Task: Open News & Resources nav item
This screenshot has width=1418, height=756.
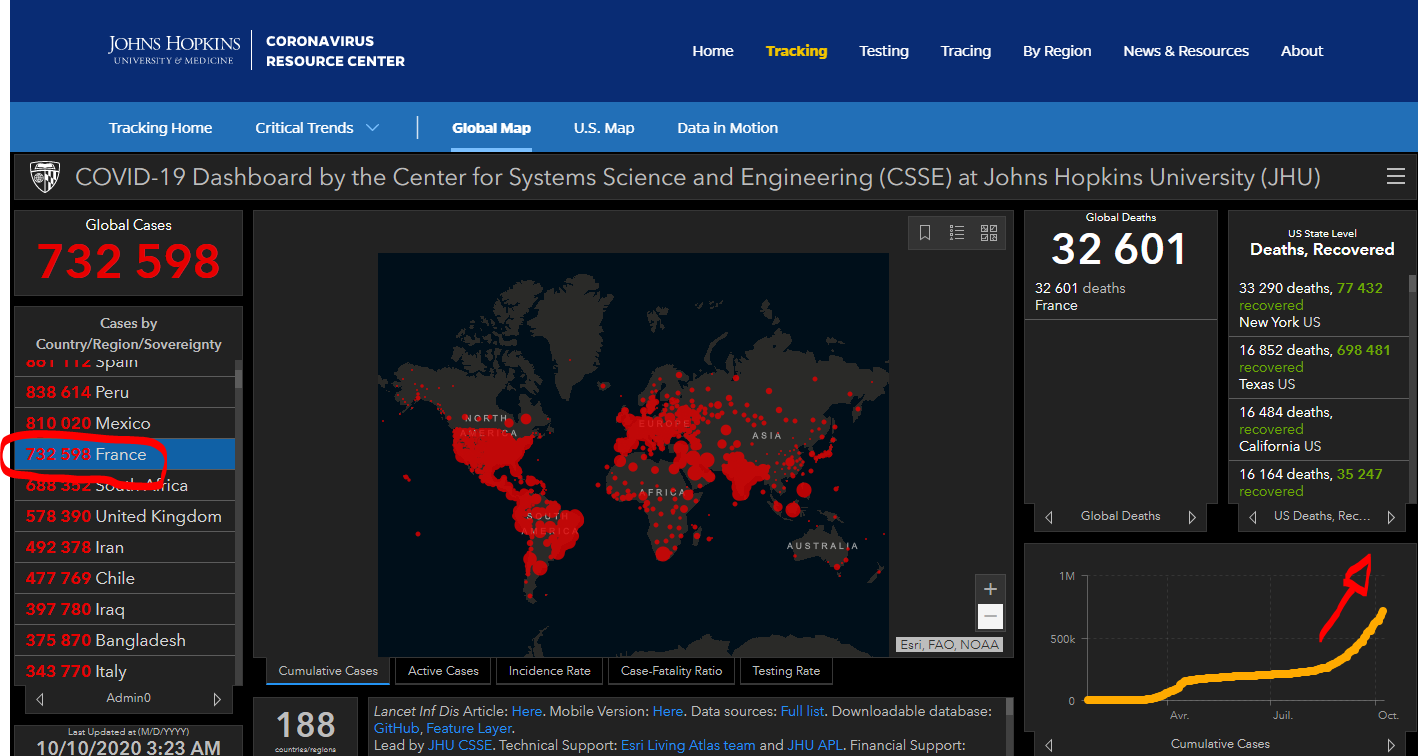Action: (1186, 51)
